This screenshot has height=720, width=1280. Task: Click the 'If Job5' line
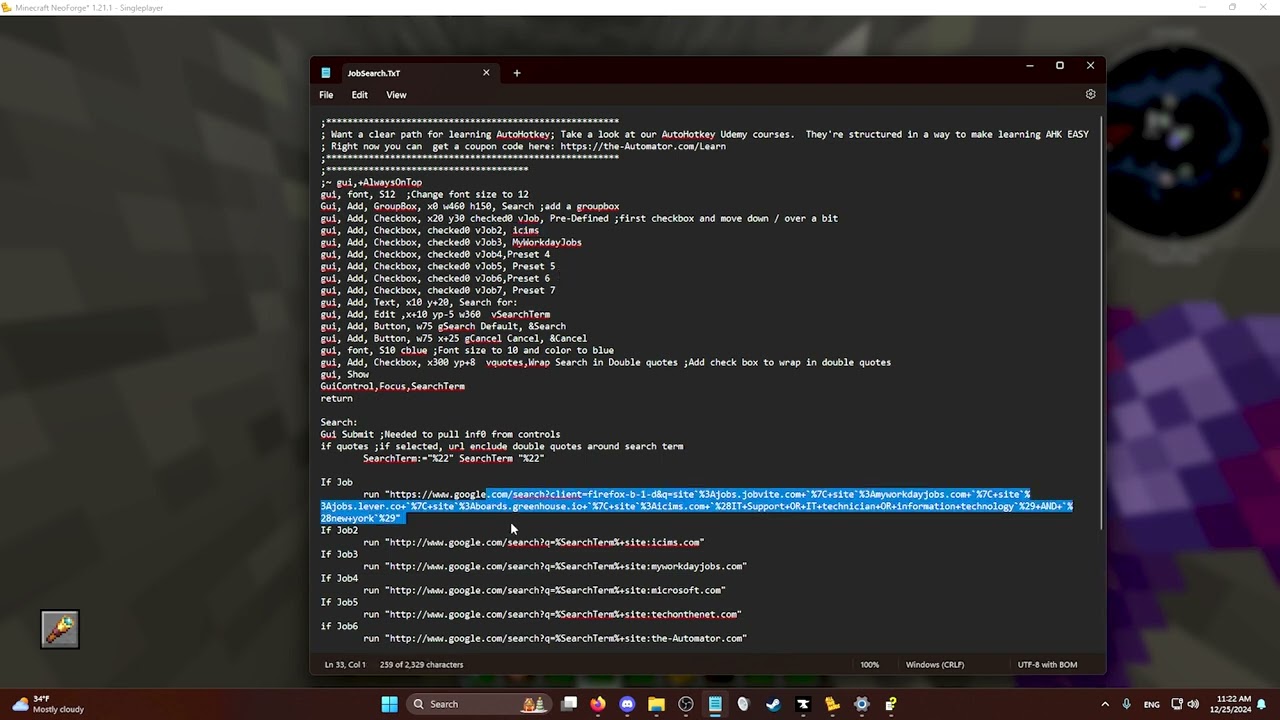click(339, 602)
